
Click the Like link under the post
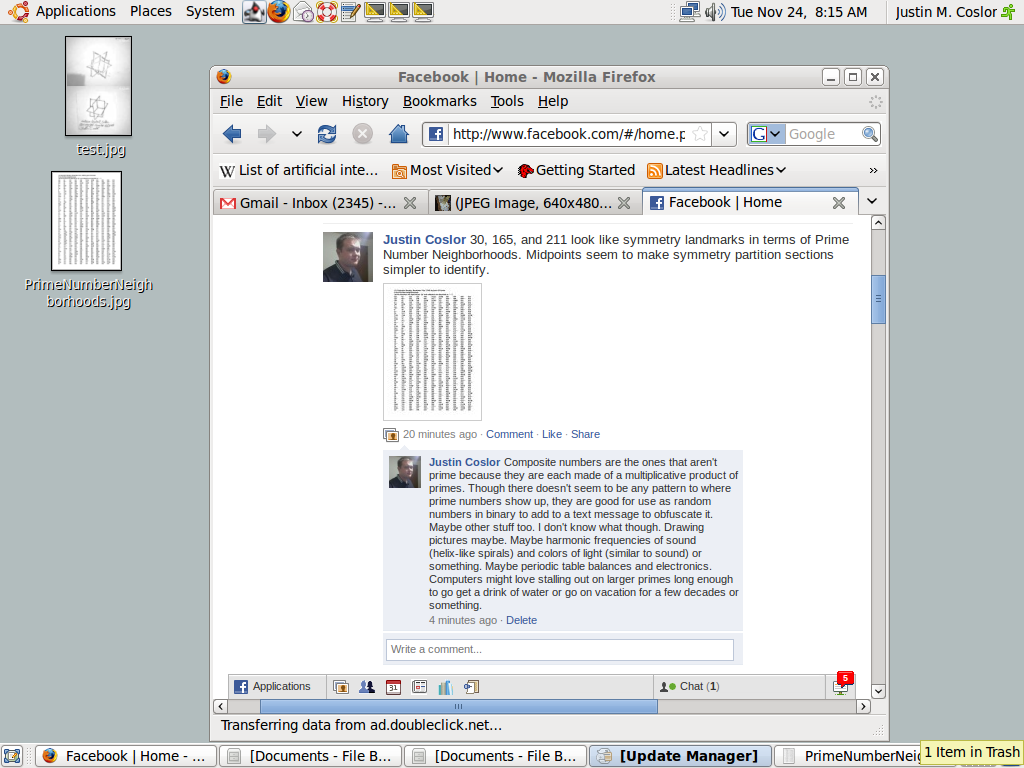click(552, 434)
